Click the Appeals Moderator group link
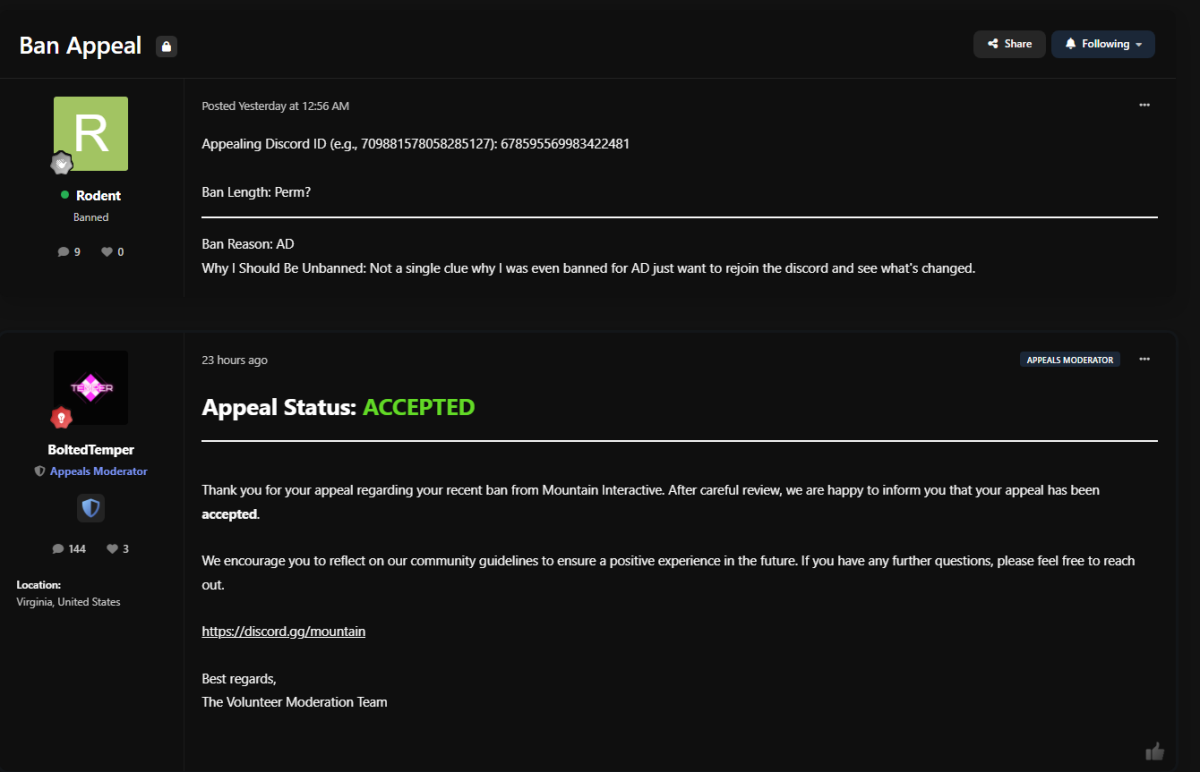The width and height of the screenshot is (1200, 772). point(98,471)
